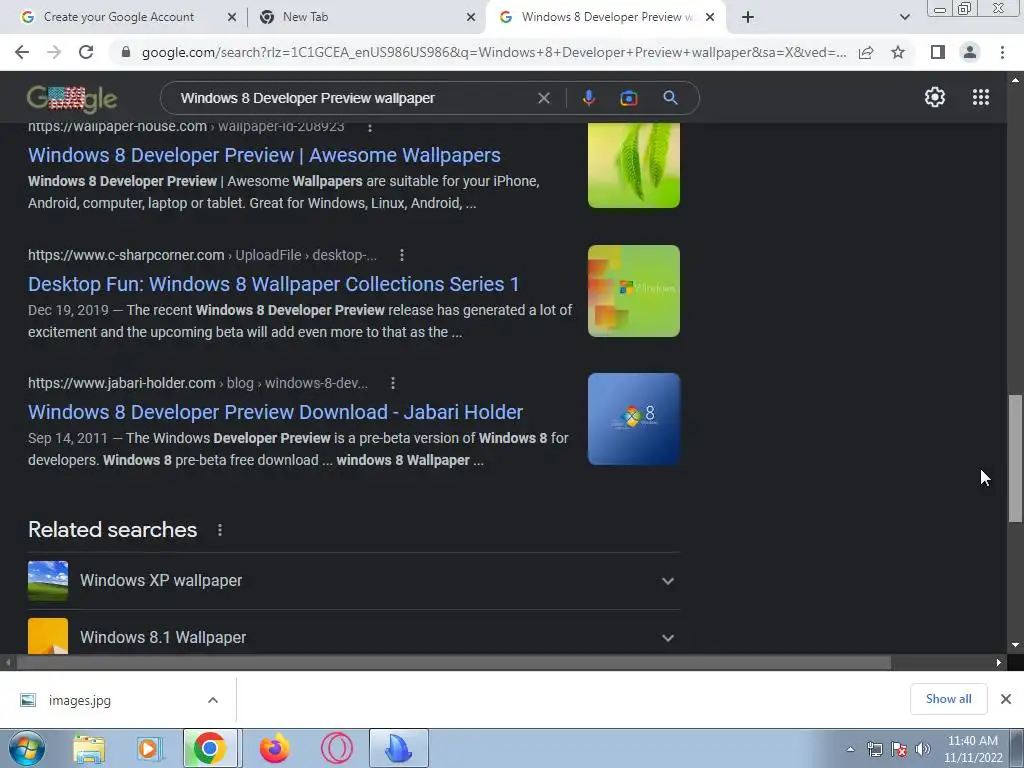Click the green Windows logo wallpaper thumbnail
The height and width of the screenshot is (768, 1024).
633,291
